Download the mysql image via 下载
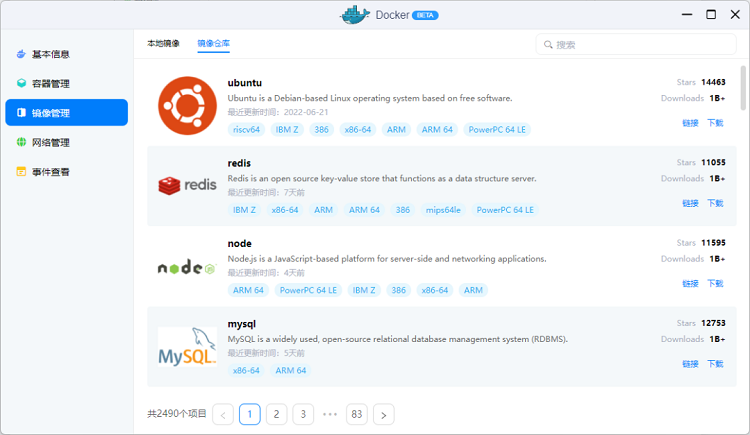The width and height of the screenshot is (750, 435). (x=715, y=364)
